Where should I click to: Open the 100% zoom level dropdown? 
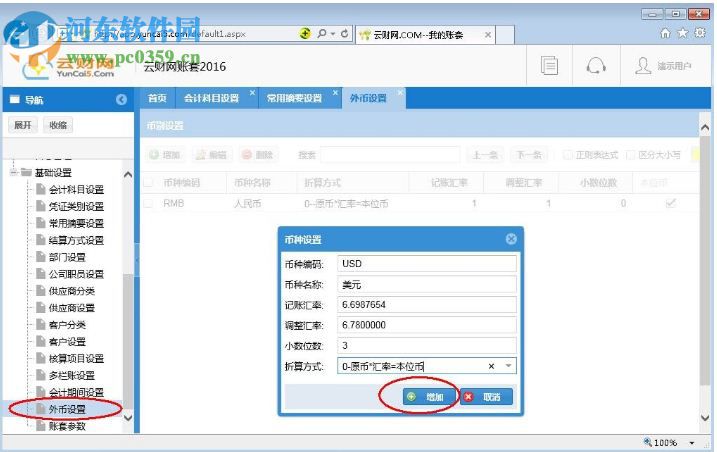click(691, 442)
